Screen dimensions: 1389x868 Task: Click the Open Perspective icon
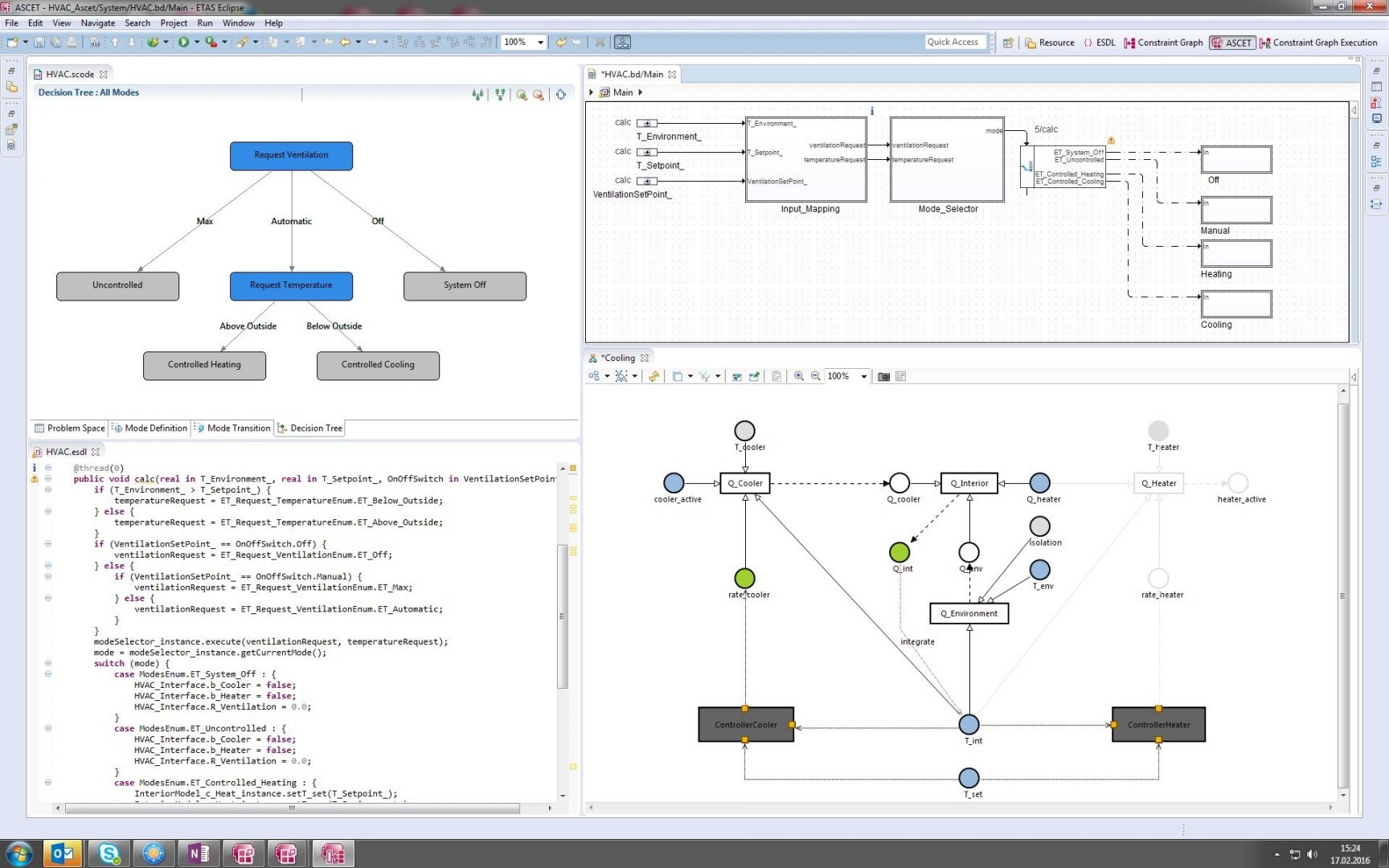[x=1008, y=43]
